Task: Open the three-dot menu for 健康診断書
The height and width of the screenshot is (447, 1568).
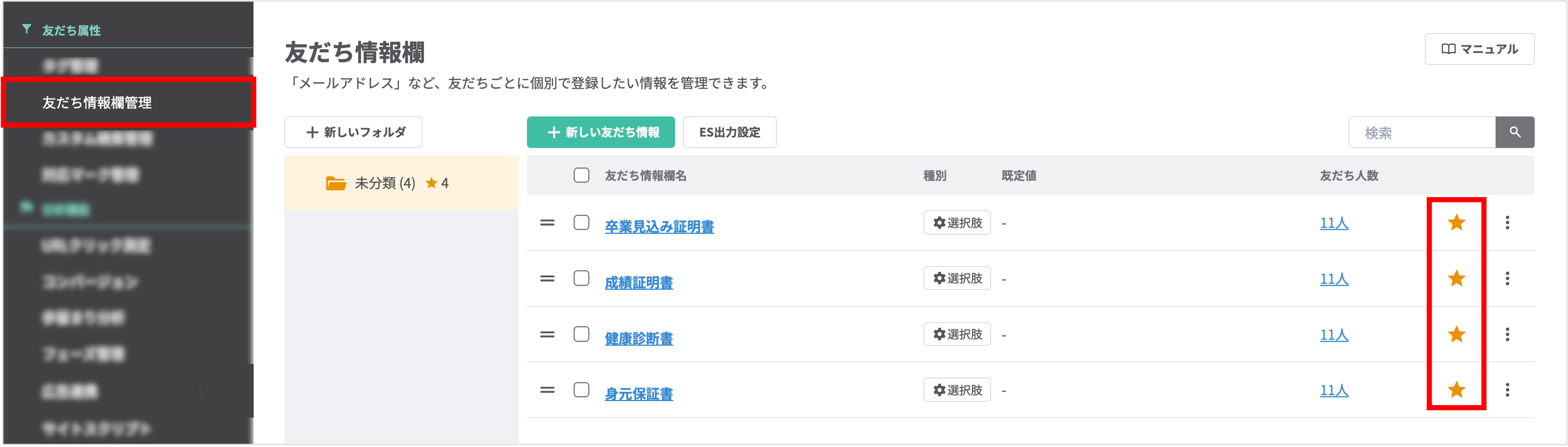Action: [1508, 334]
